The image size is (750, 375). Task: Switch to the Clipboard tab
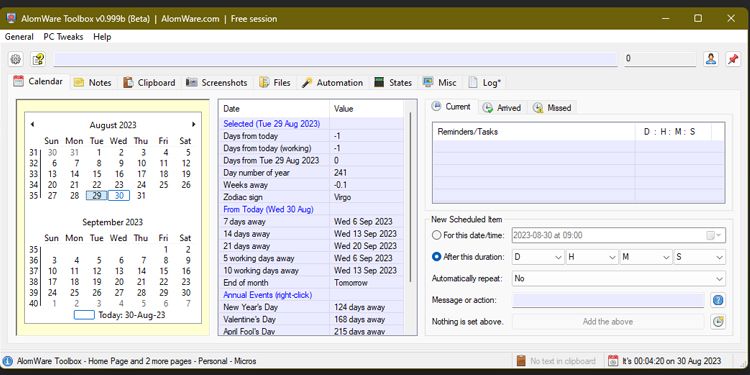(x=149, y=82)
